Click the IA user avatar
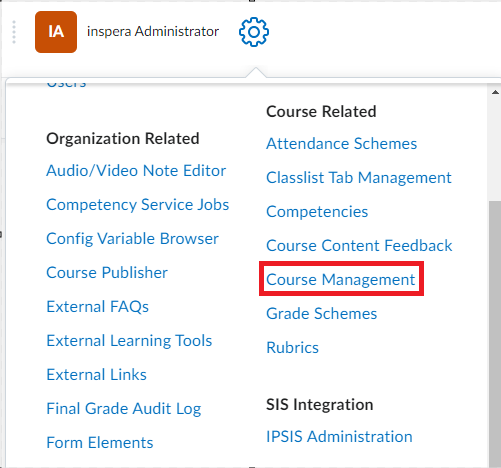Image resolution: width=501 pixels, height=468 pixels. pos(56,32)
